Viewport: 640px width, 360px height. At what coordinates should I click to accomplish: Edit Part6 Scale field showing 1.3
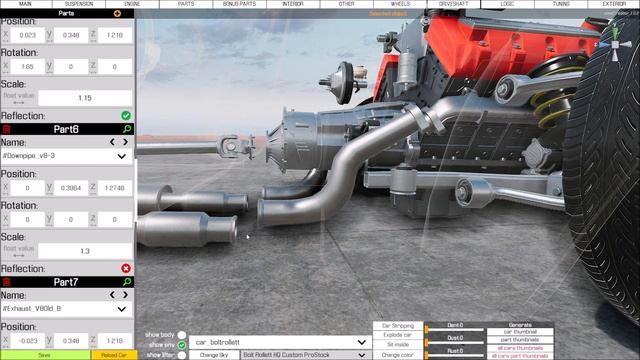85,251
